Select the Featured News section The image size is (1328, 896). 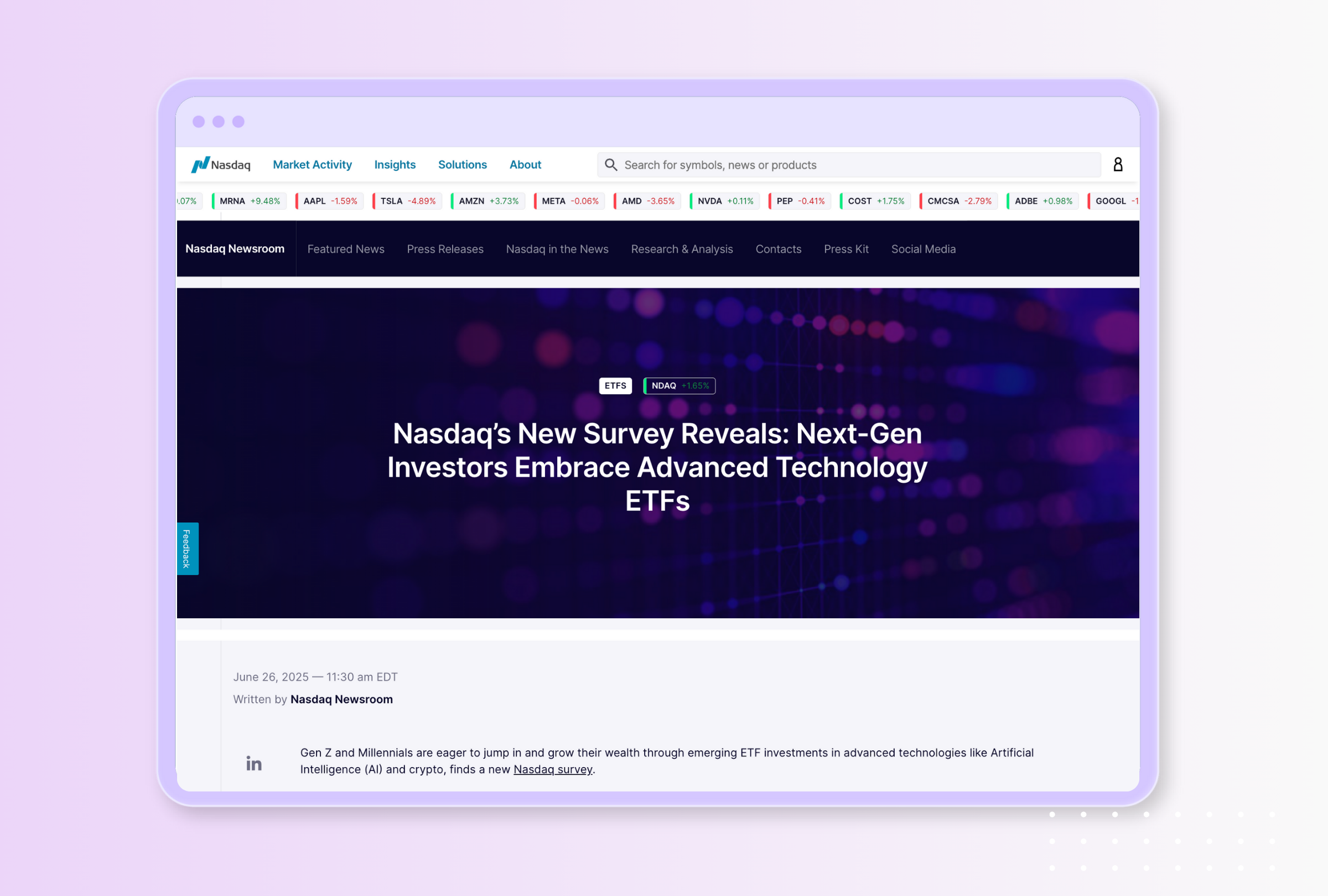click(x=345, y=248)
